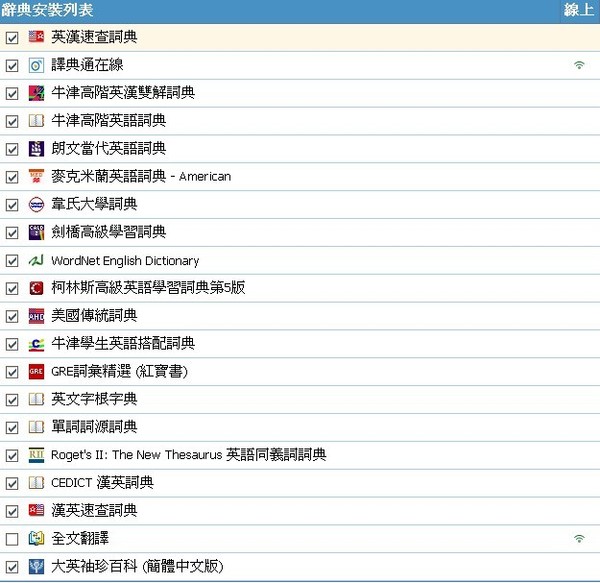
Task: Select the 英漢速查詞典 row text
Action: pyautogui.click(x=94, y=37)
